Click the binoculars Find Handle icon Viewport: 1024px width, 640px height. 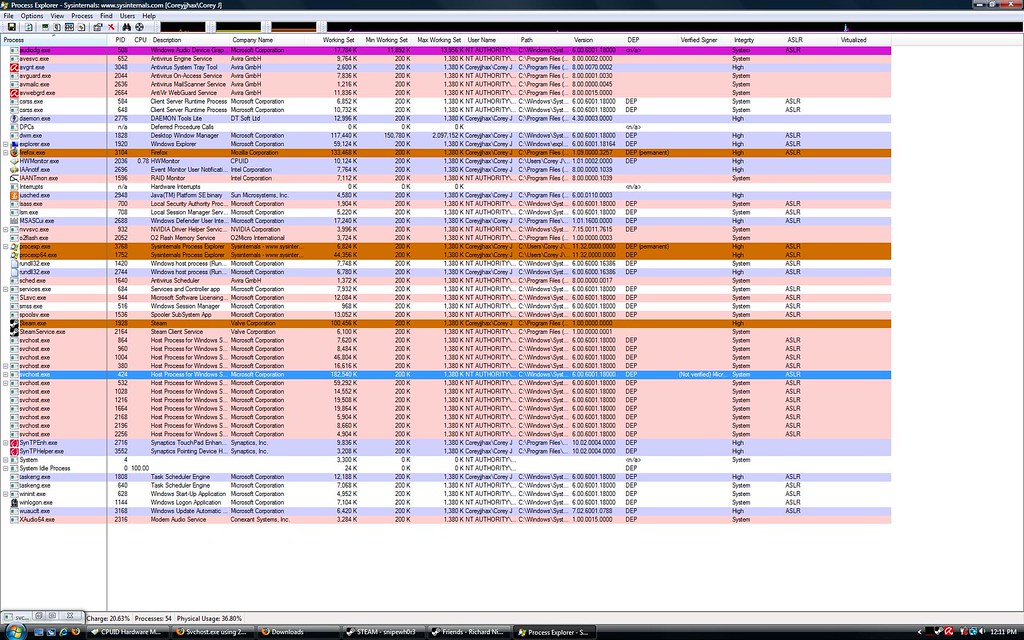click(x=127, y=27)
